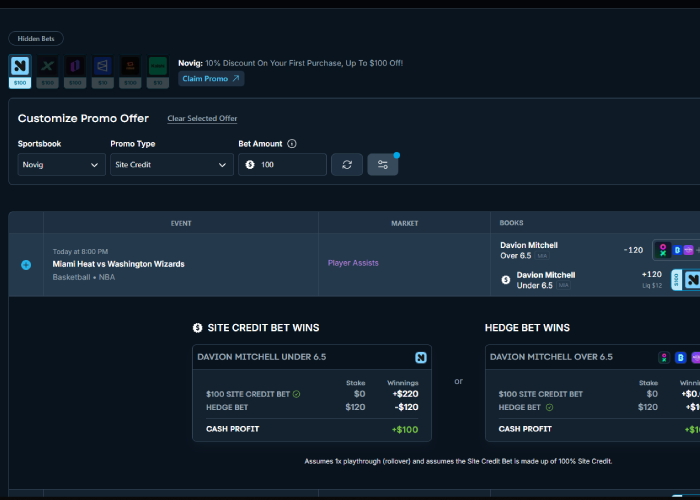Click the HEDGE BET WINS heading
The width and height of the screenshot is (700, 500).
tap(527, 328)
